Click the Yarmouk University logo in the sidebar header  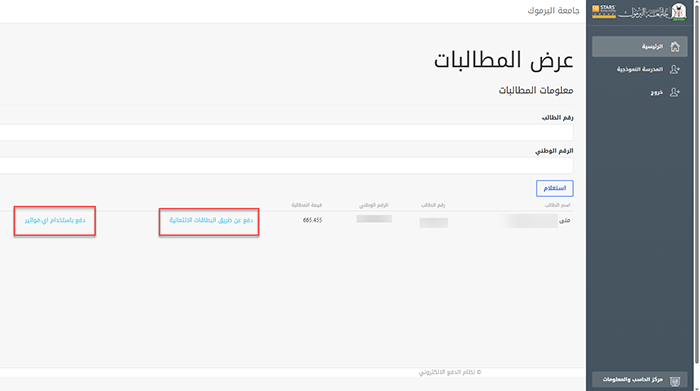tap(652, 12)
